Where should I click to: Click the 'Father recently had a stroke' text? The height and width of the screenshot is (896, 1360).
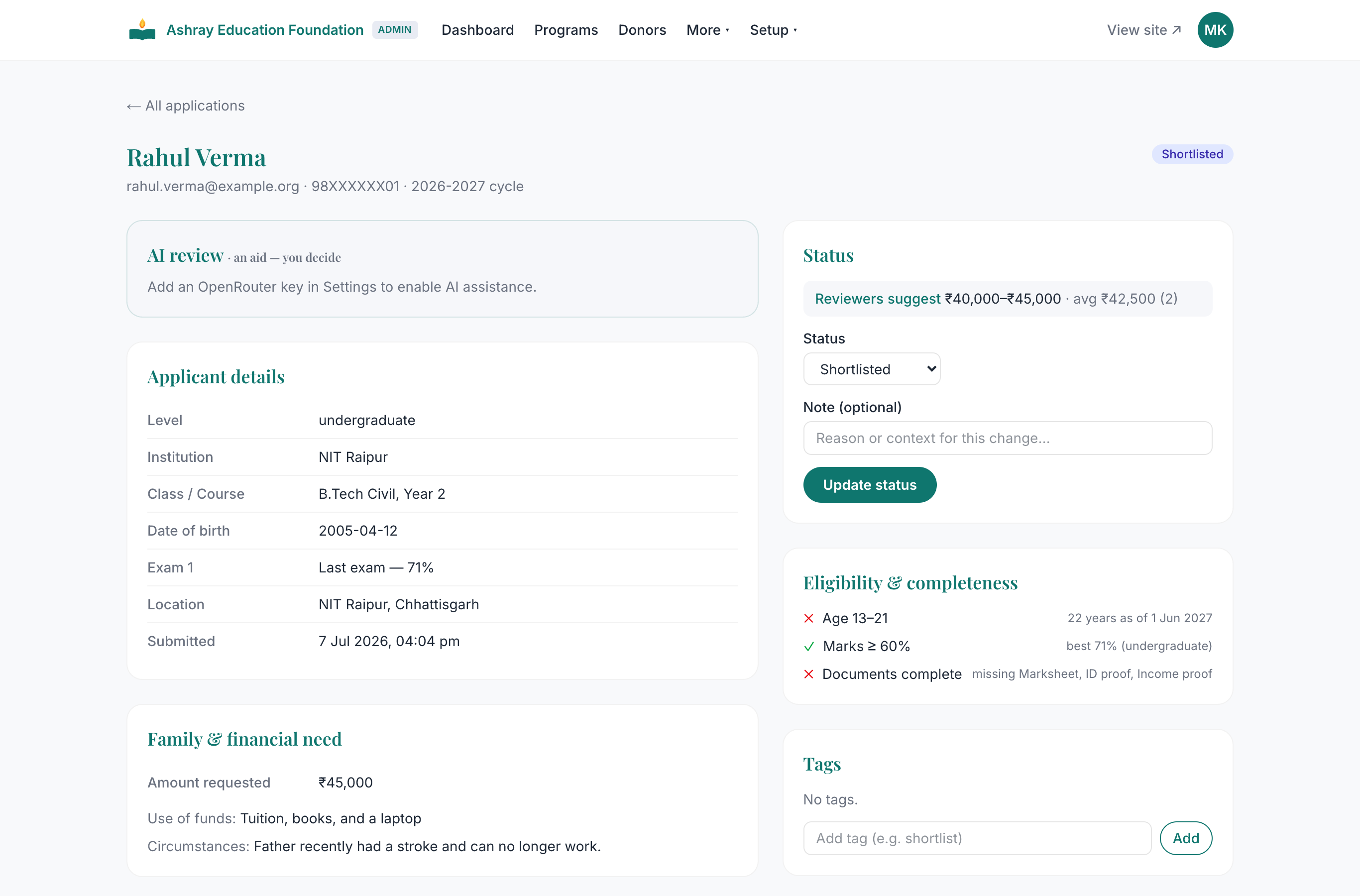(427, 846)
